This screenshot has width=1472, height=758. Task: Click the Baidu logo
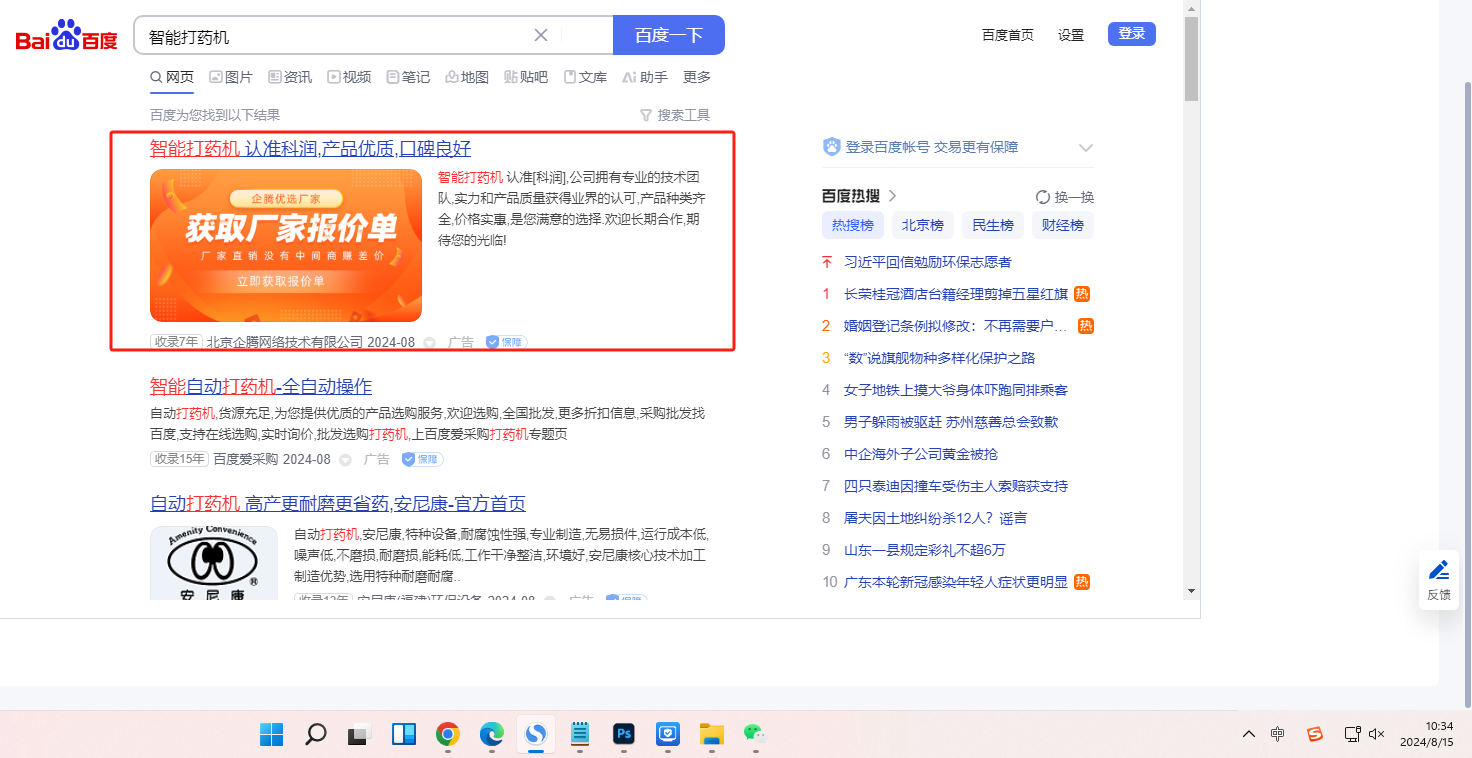[x=67, y=36]
